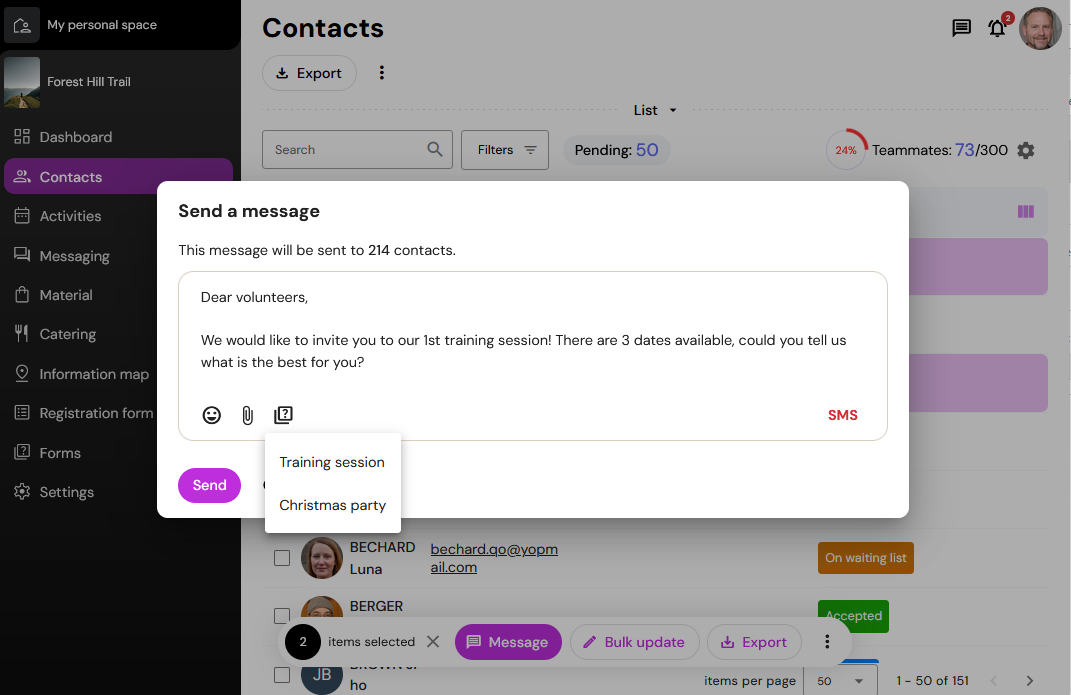This screenshot has height=695, width=1071.
Task: Send the message with the Send button
Action: point(210,485)
